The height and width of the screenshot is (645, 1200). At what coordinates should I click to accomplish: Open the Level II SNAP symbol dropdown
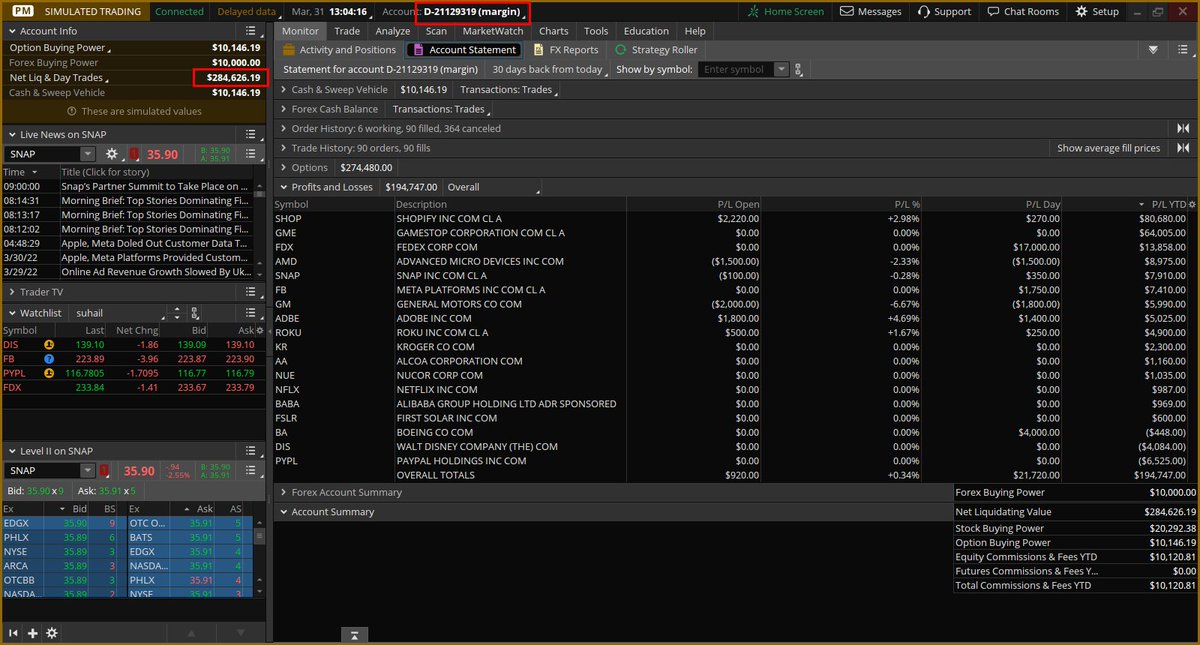coord(88,470)
